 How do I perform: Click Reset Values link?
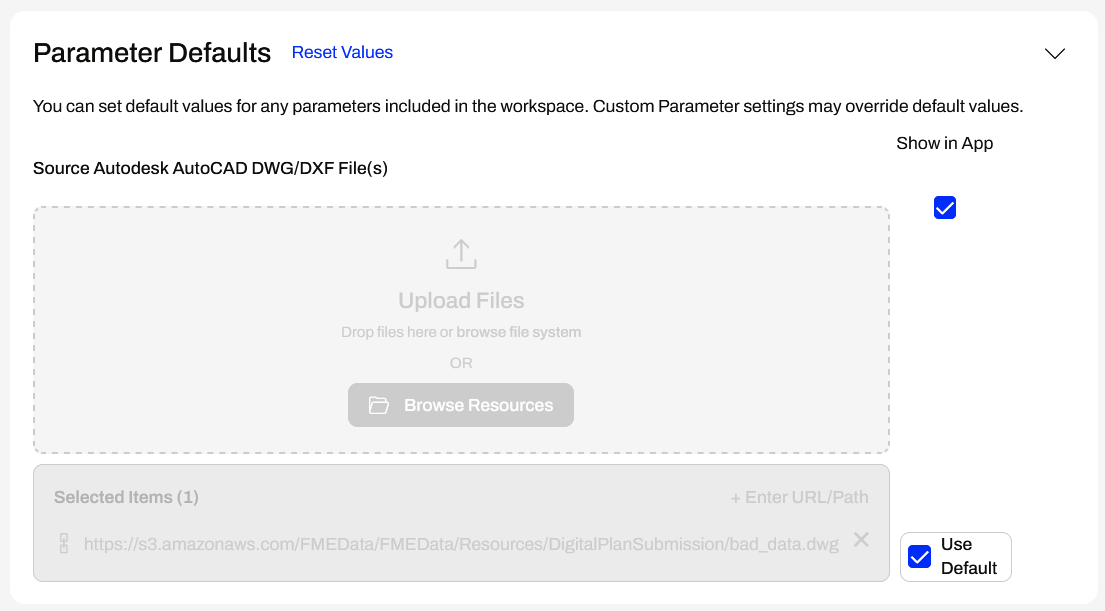tap(342, 53)
